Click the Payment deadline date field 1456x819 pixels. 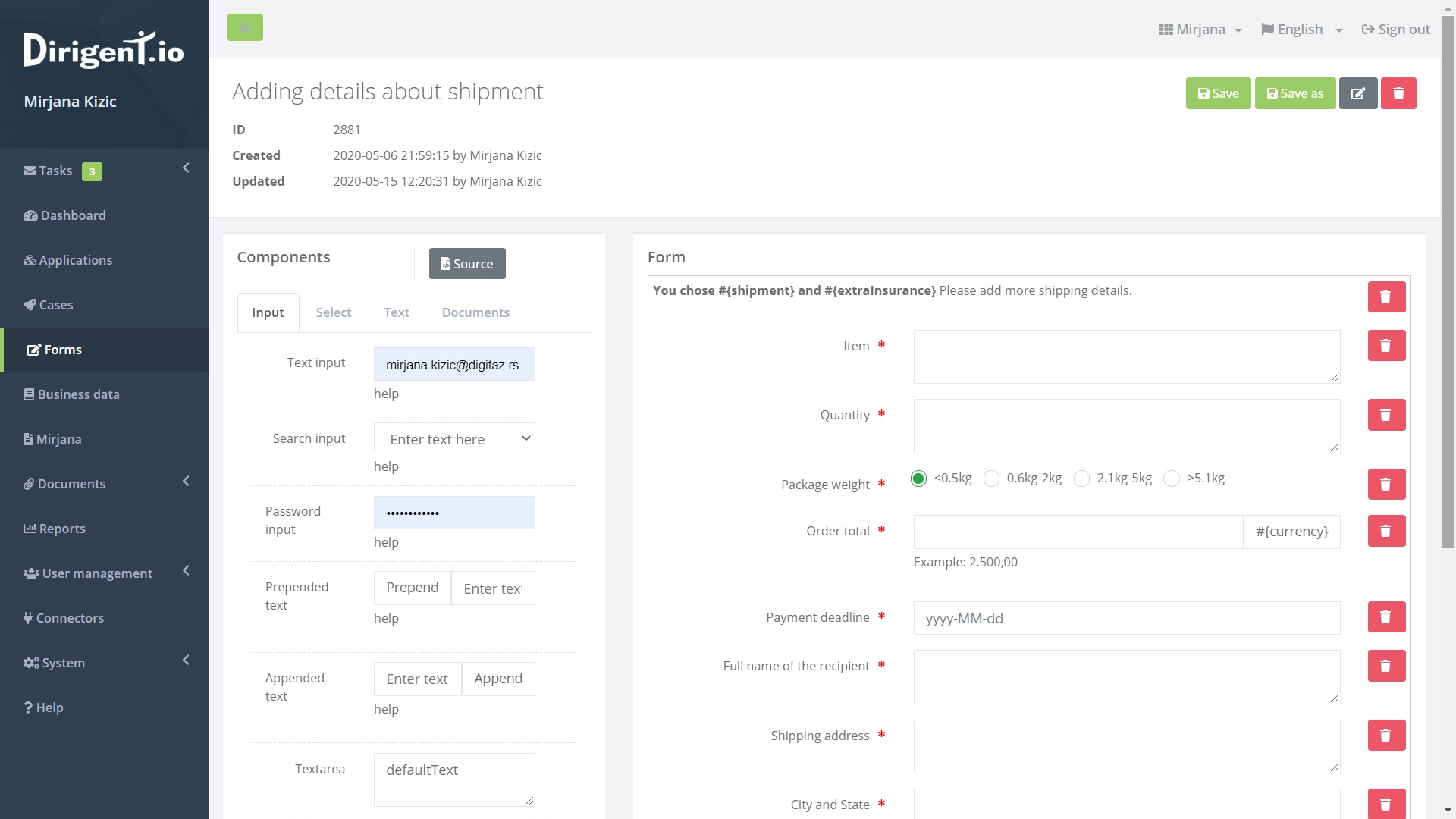[x=1126, y=618]
